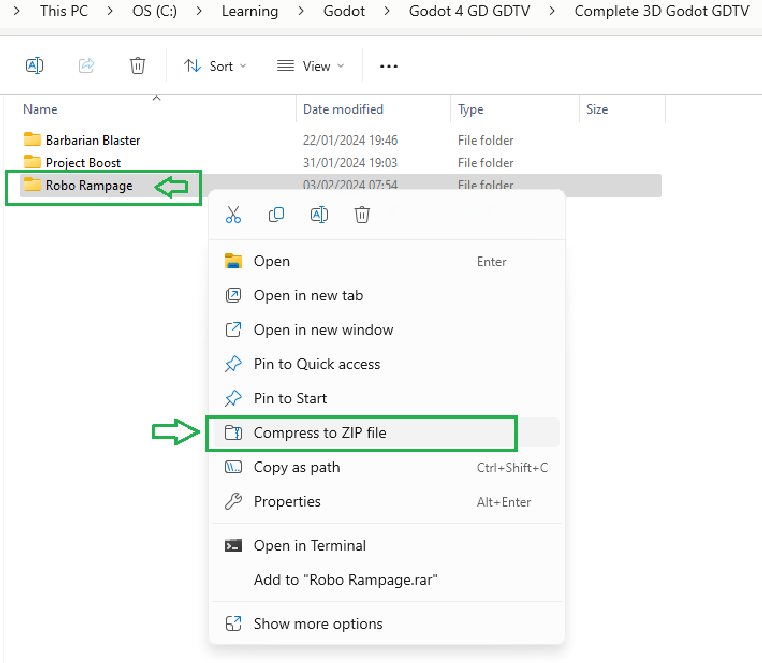Screen dimensions: 762x663
Task: Expand the chevron before This PC
Action: tap(17, 11)
